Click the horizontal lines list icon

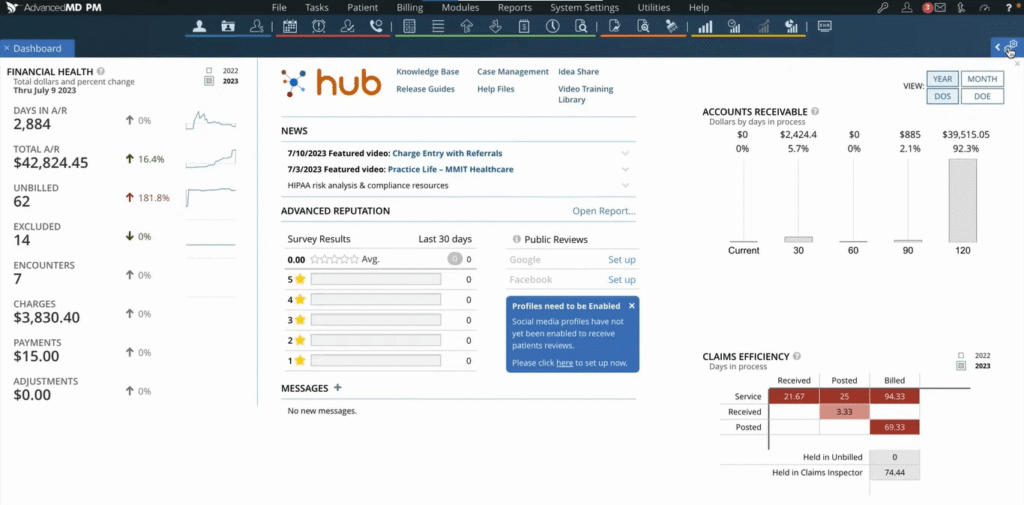(438, 26)
